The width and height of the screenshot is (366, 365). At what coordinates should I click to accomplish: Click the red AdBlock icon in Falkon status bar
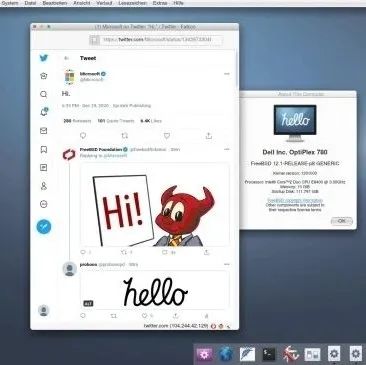[214, 326]
